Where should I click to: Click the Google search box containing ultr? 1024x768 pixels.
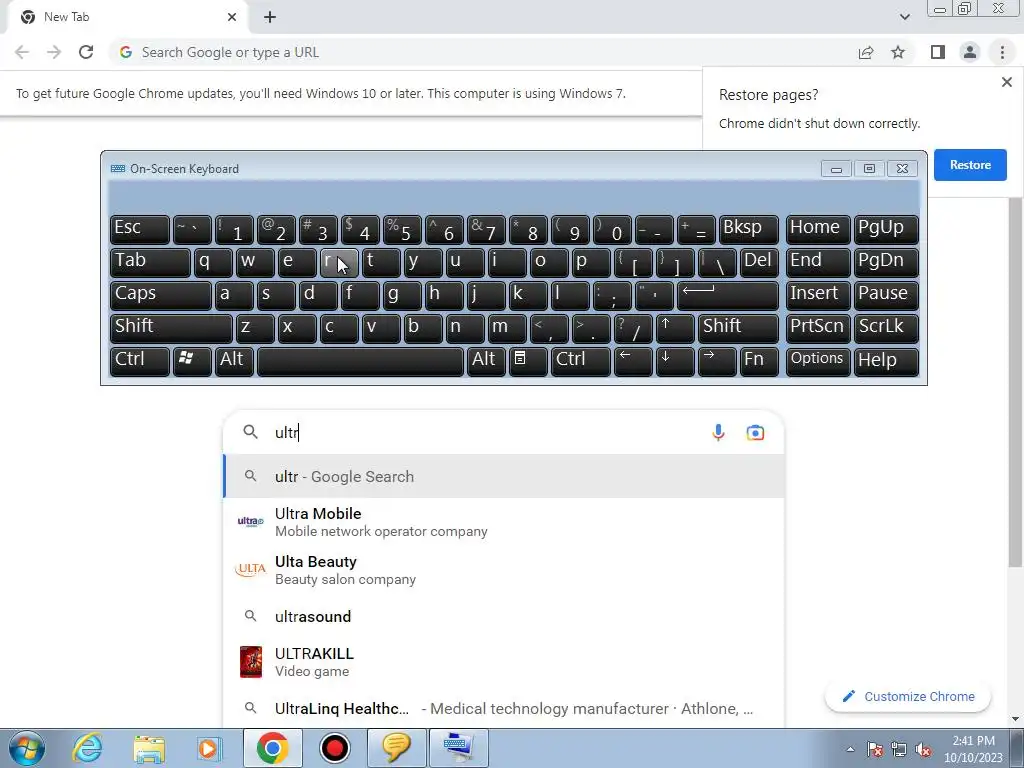pos(503,432)
